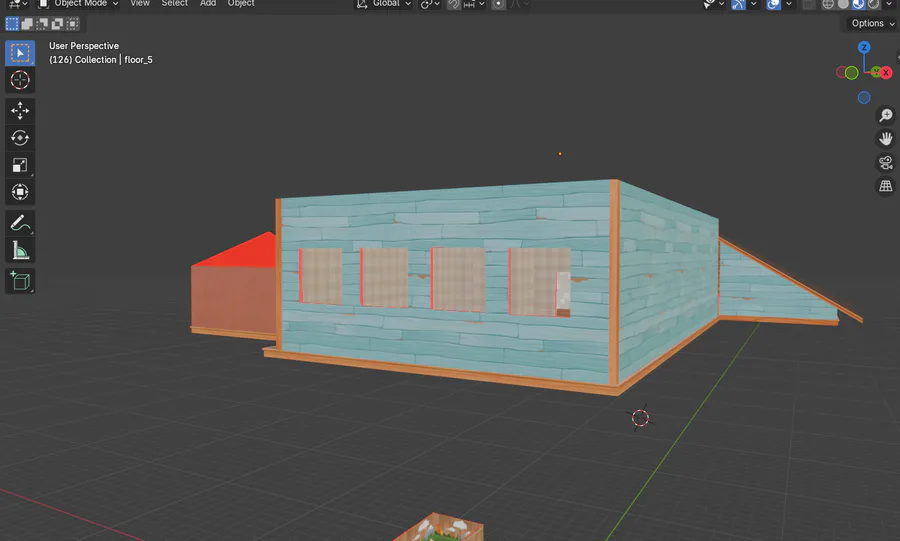Viewport: 900px width, 541px height.
Task: Open the shading options arrow
Action: click(889, 4)
